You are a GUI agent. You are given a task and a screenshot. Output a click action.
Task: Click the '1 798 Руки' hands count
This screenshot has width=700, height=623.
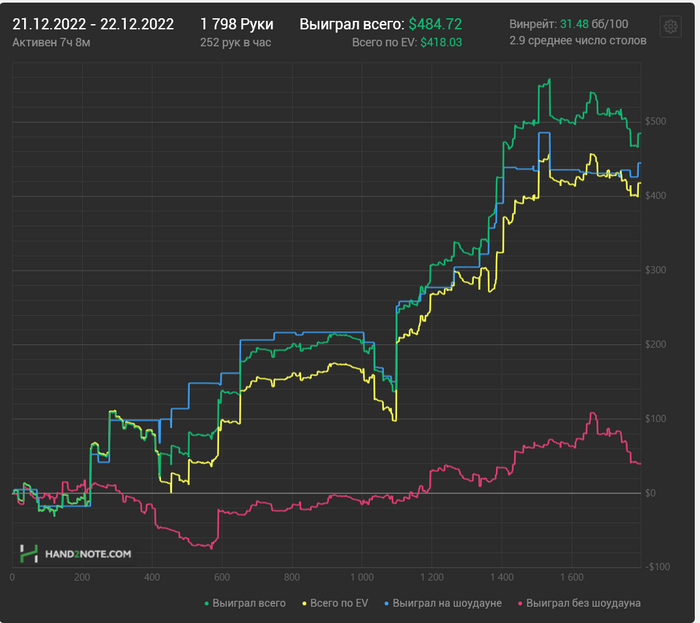click(x=237, y=24)
